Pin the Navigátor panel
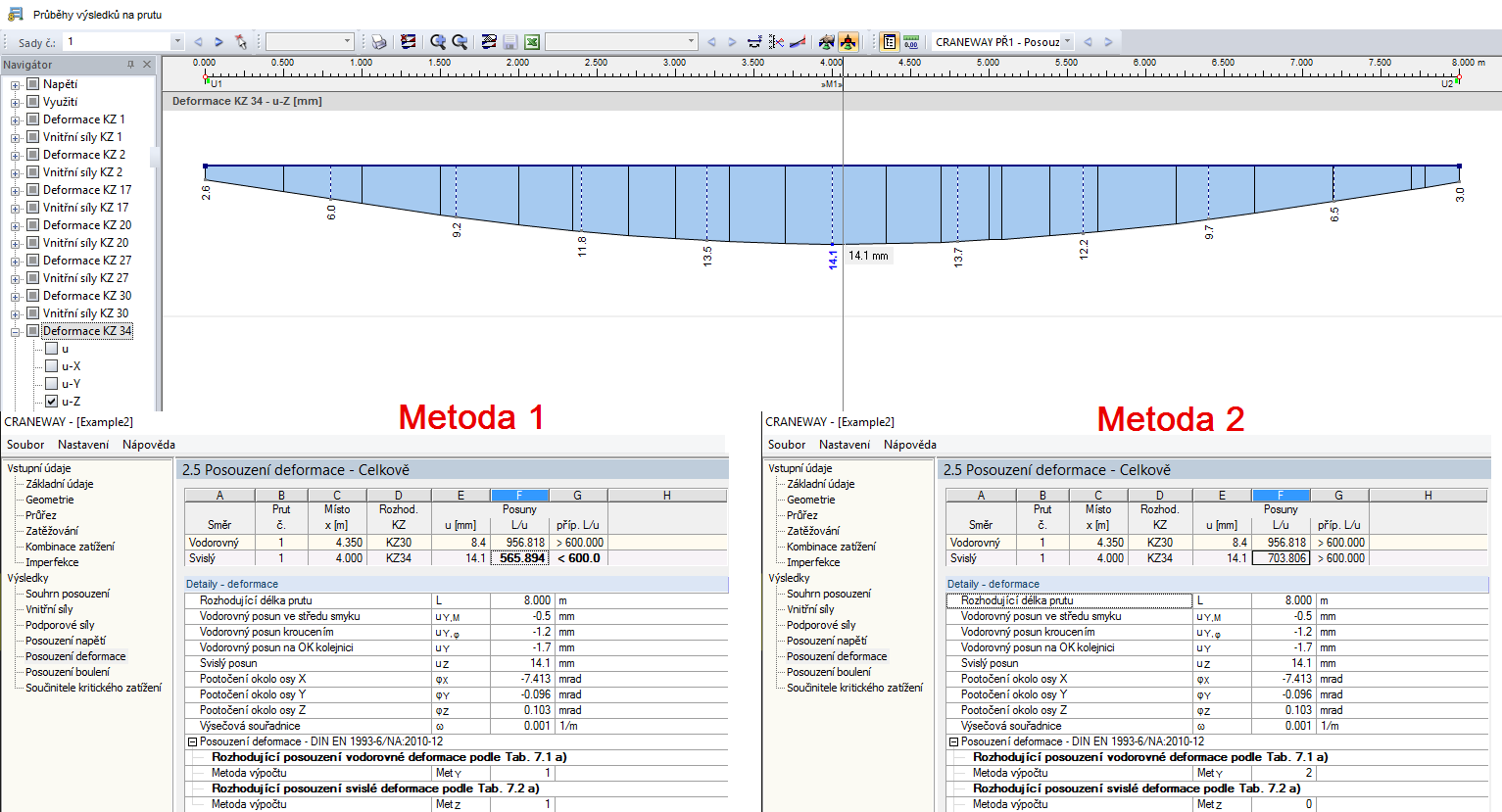Screen dimensions: 1502x812 tap(130, 65)
